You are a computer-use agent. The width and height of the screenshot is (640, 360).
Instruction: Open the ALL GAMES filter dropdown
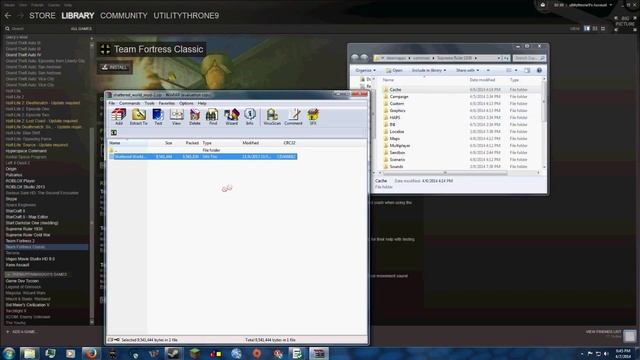(x=81, y=29)
